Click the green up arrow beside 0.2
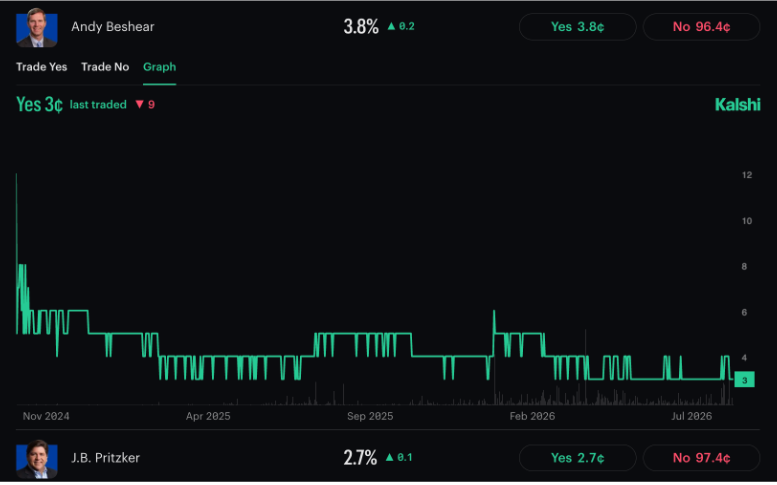 click(x=391, y=26)
